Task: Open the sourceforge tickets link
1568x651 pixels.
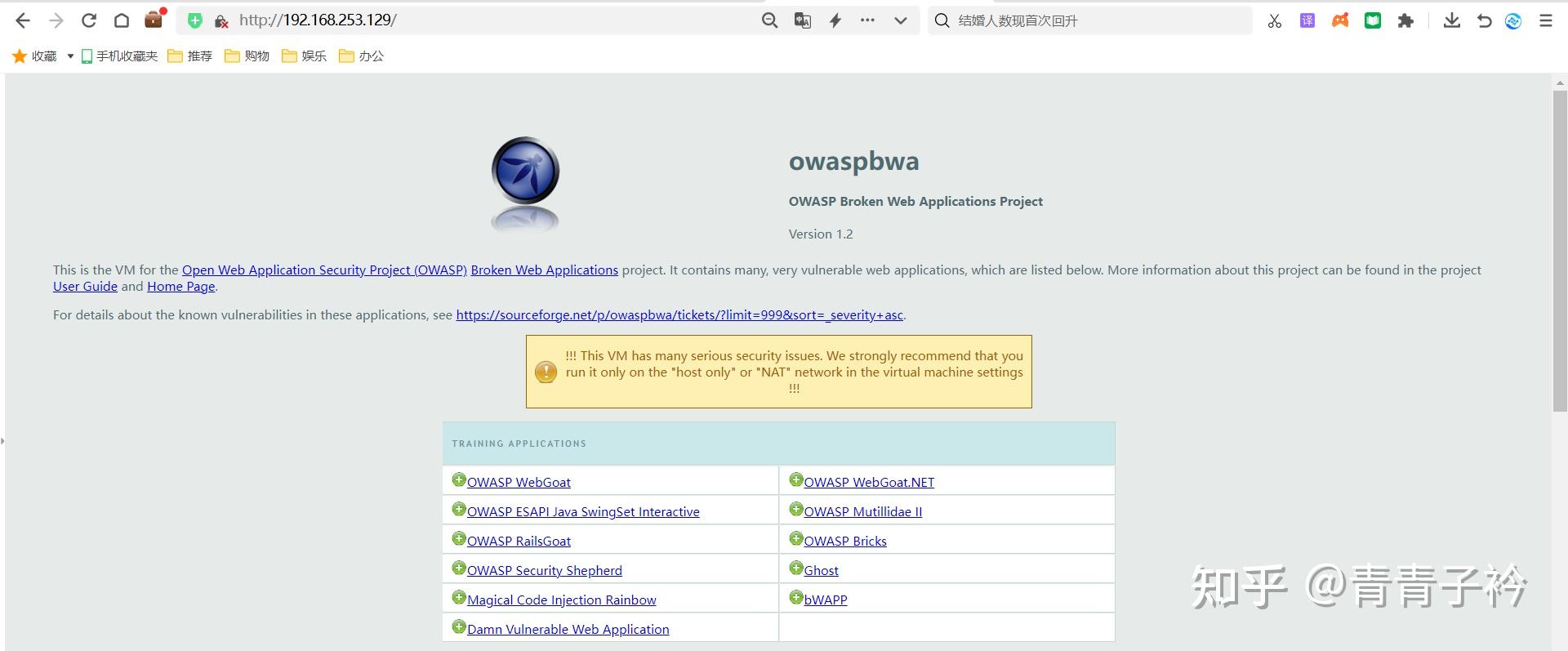Action: coord(679,315)
